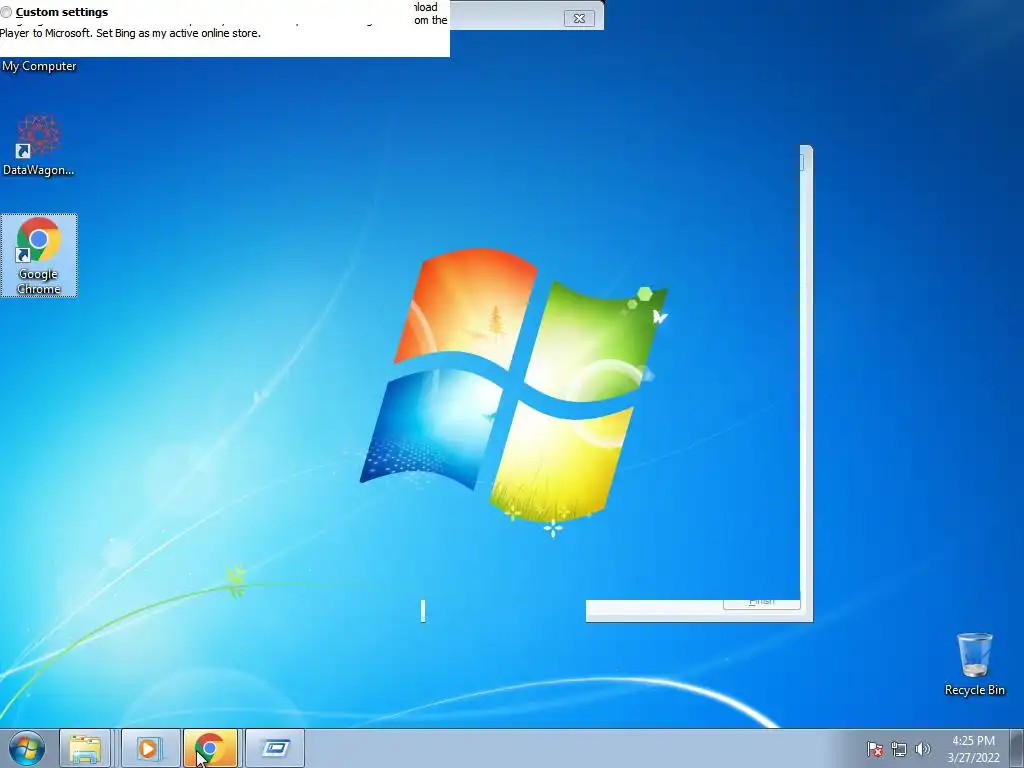
Task: Click the Show desktop button on the taskbar
Action: click(1017, 748)
